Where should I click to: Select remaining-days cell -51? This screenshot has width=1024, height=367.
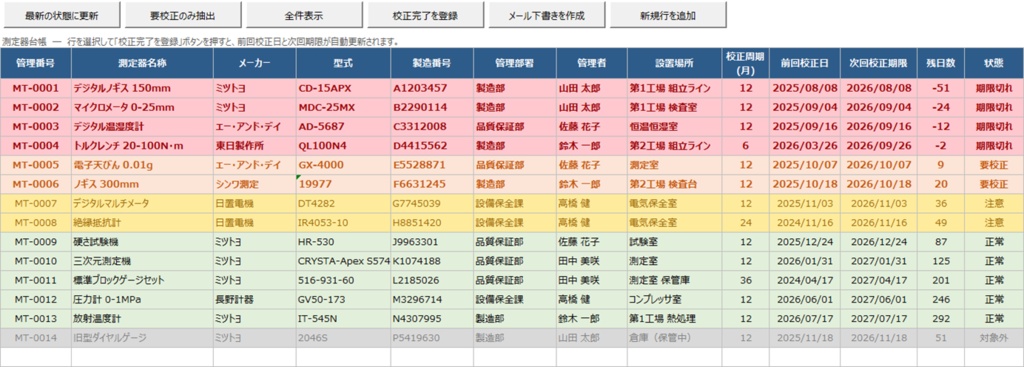tap(941, 88)
